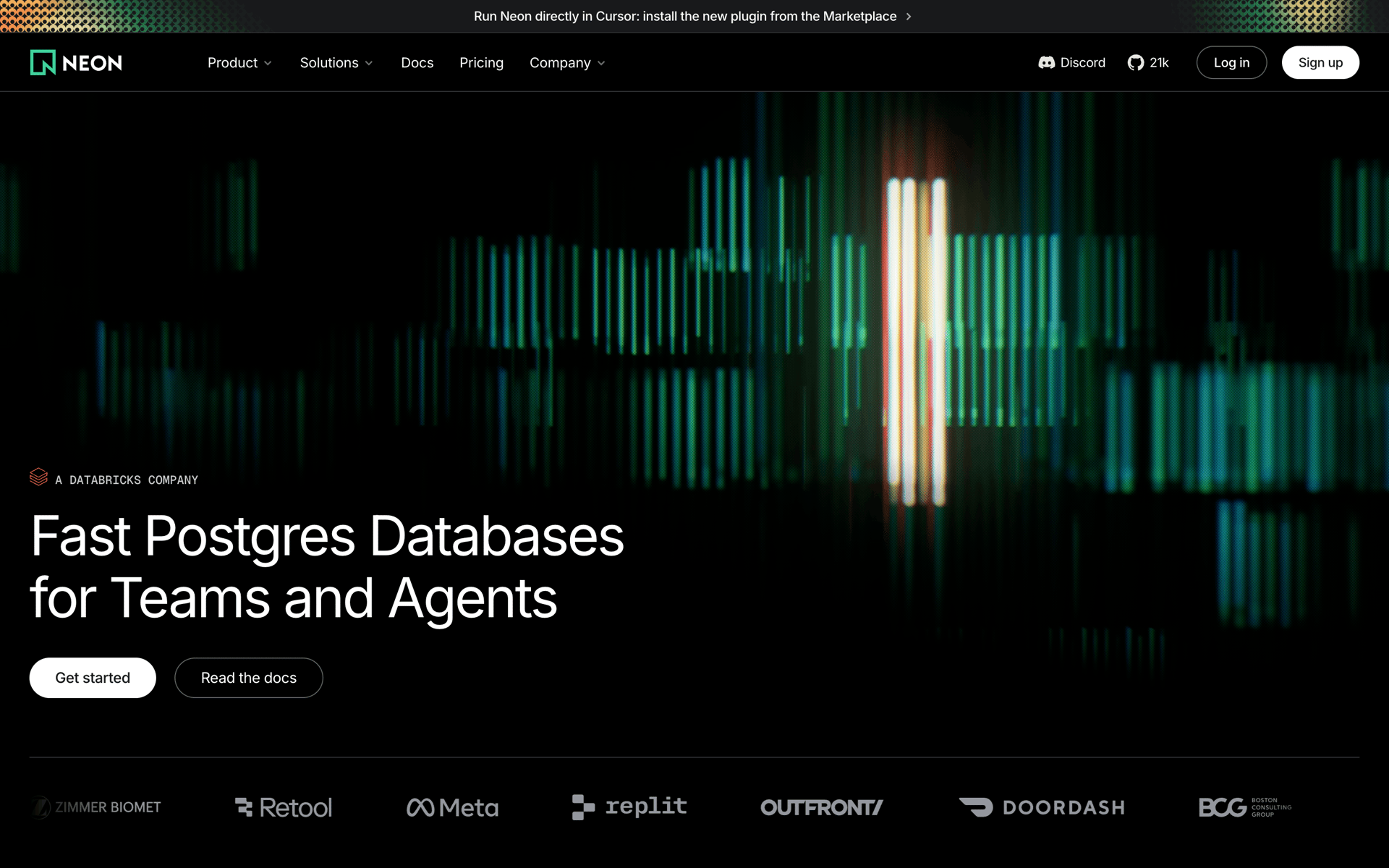Click the NEON wordmark text
Viewport: 1389px width, 868px height.
point(92,64)
